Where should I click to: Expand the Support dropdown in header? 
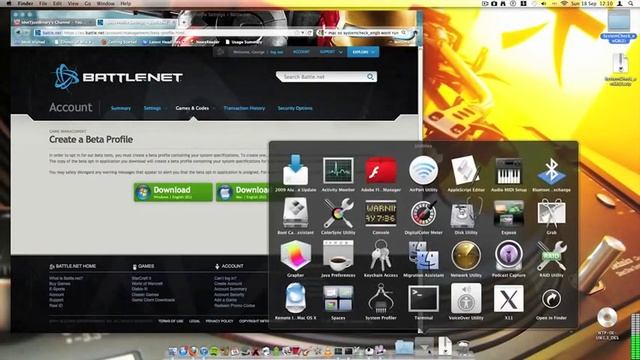(331, 52)
